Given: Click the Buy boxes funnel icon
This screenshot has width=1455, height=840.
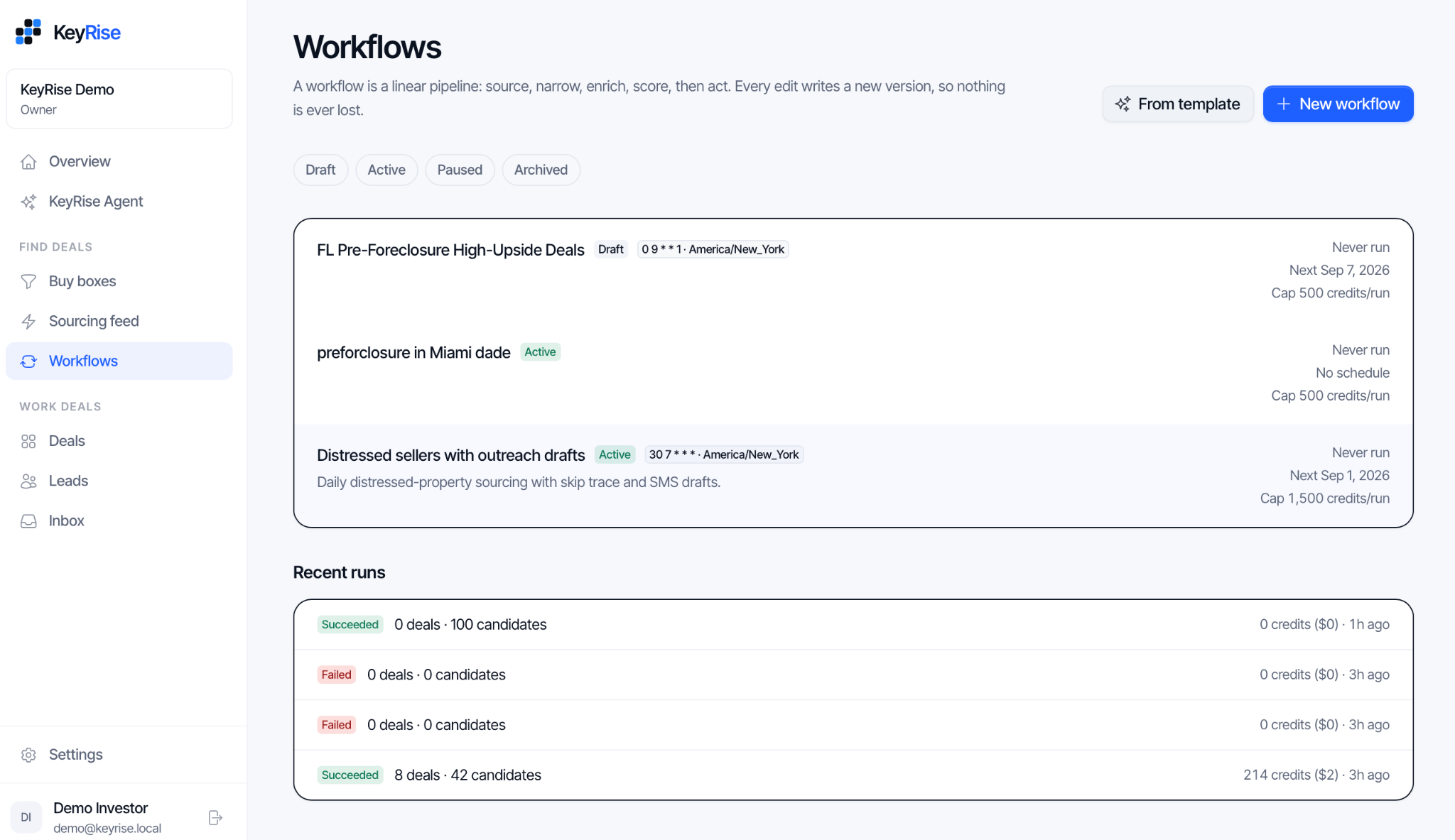Looking at the screenshot, I should (x=28, y=282).
